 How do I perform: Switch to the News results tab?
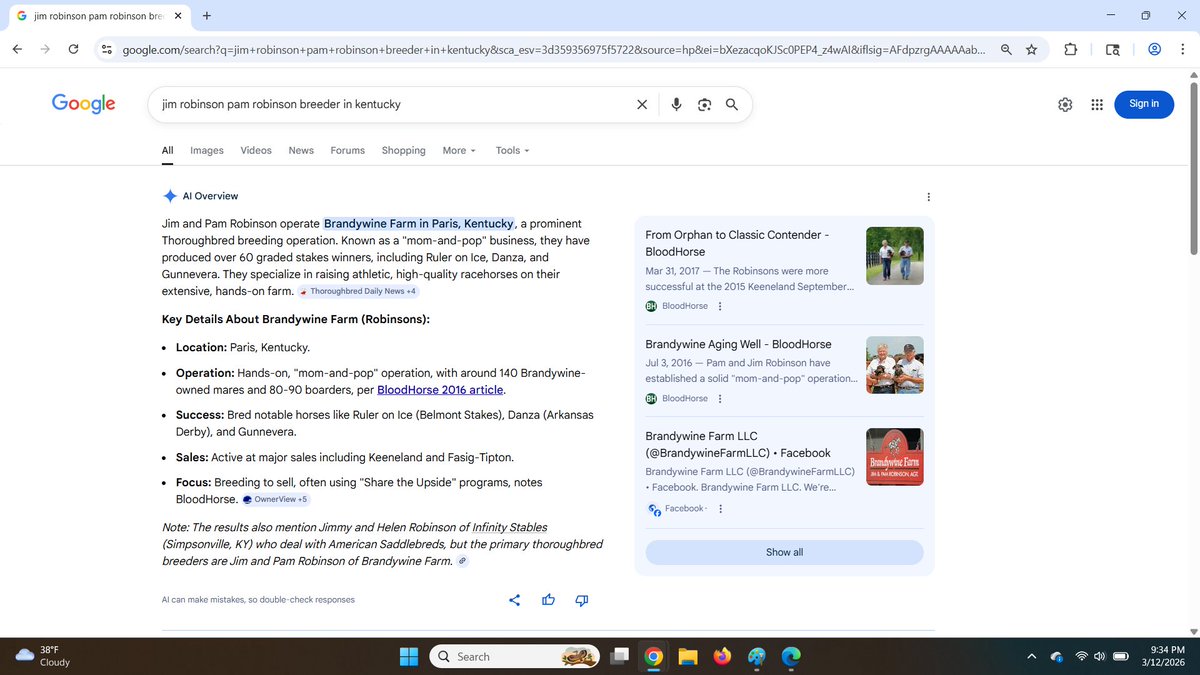[301, 150]
